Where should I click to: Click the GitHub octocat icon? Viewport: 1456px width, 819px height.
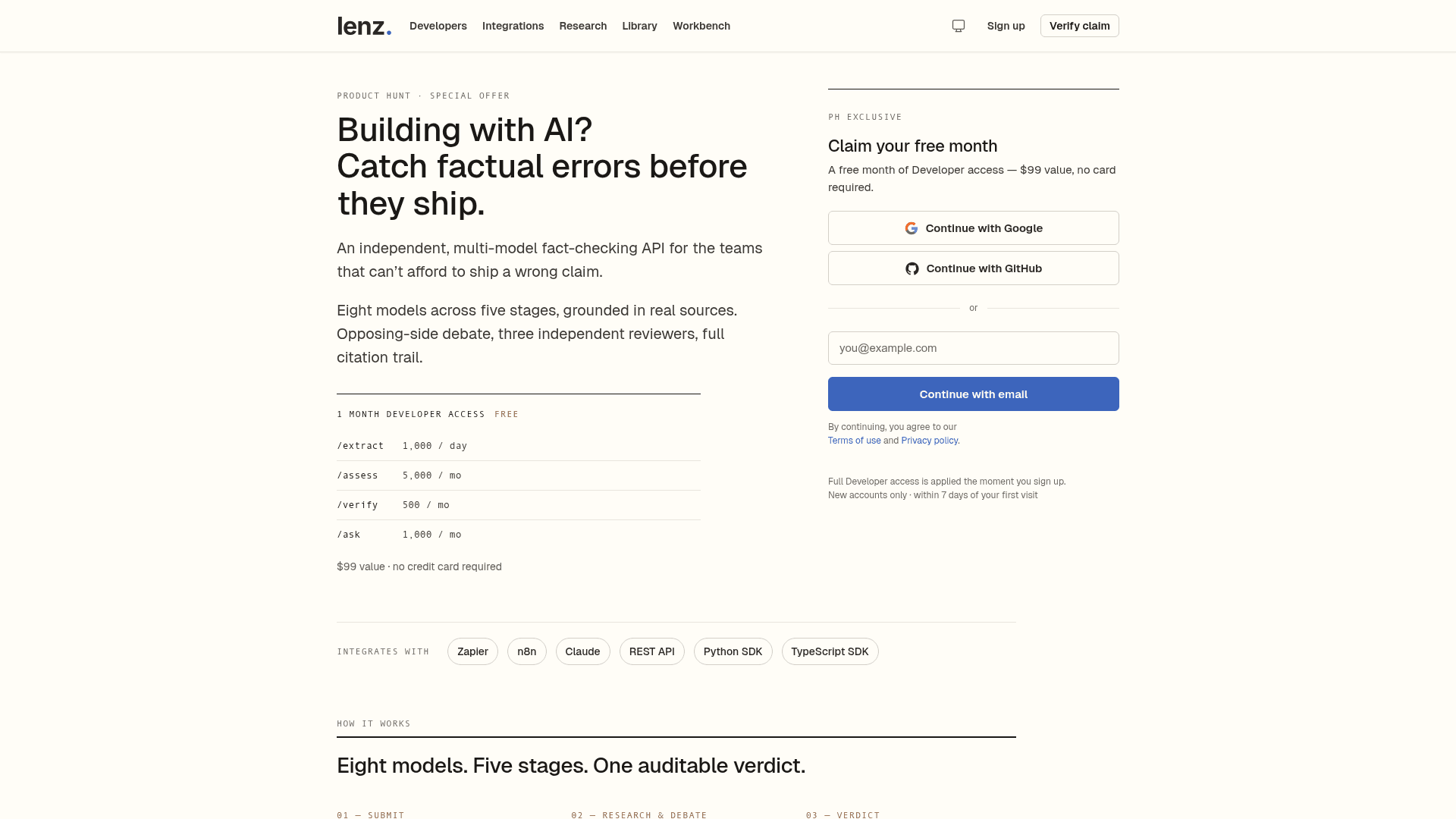pos(912,268)
